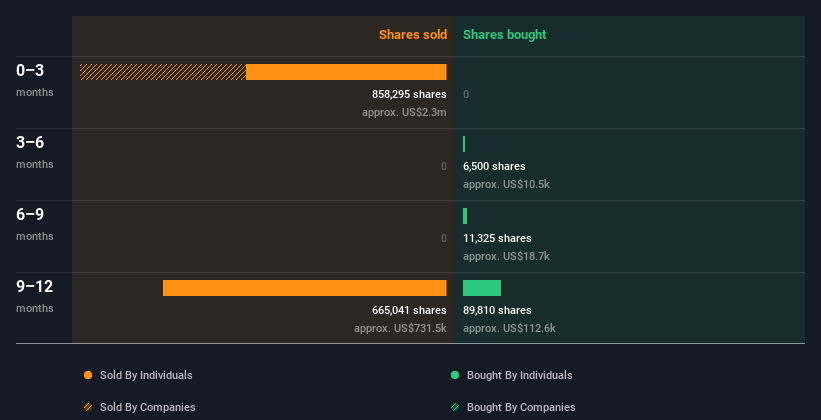The width and height of the screenshot is (821, 420).
Task: Click the Shares sold column header
Action: tap(413, 35)
